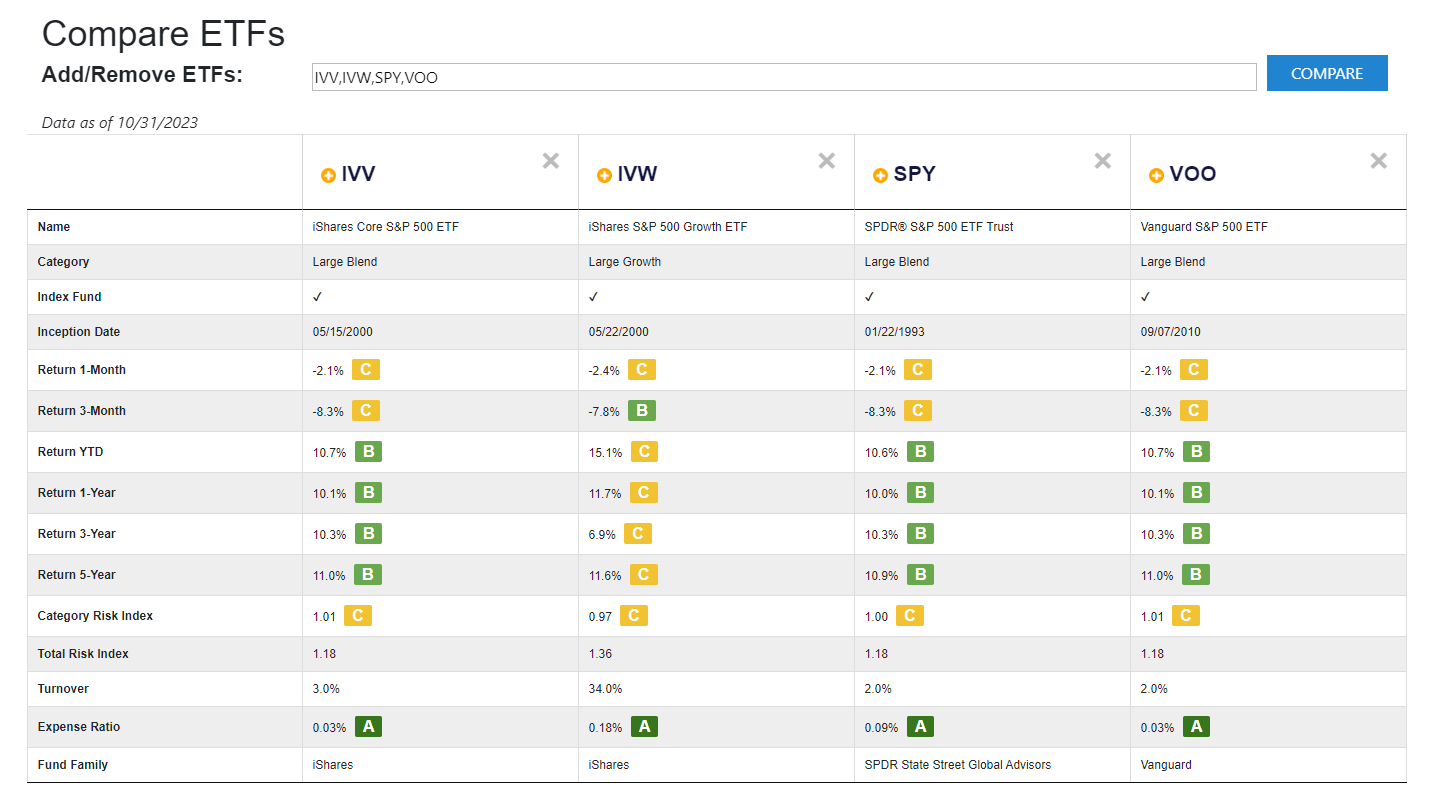Click the Expense Ratio row label

pos(79,727)
